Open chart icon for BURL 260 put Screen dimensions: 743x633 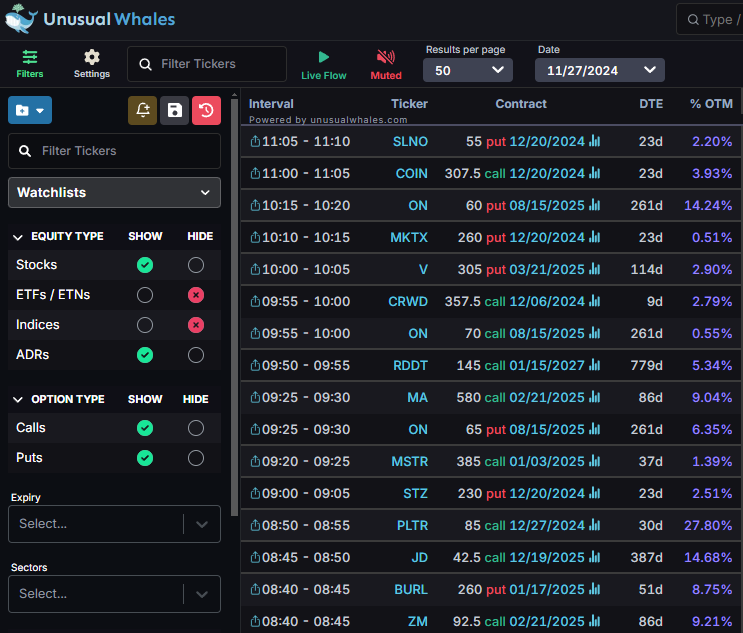(595, 589)
